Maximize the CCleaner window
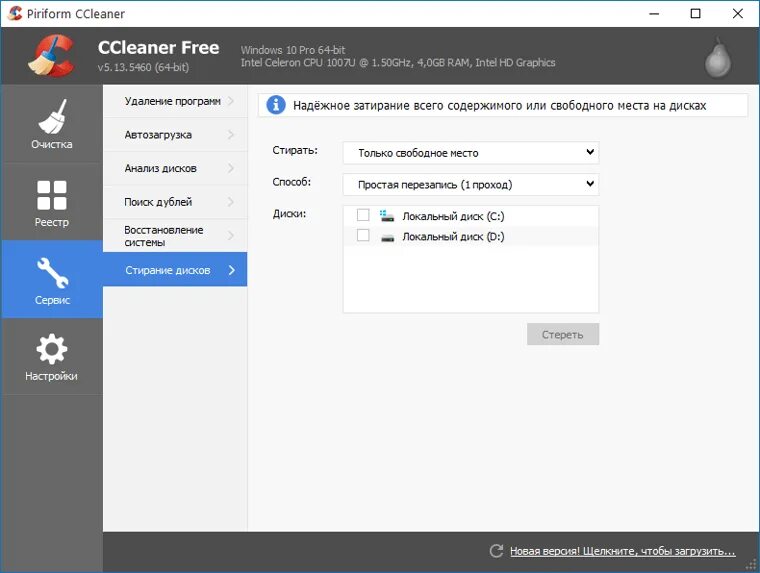This screenshot has height=573, width=760. click(695, 14)
